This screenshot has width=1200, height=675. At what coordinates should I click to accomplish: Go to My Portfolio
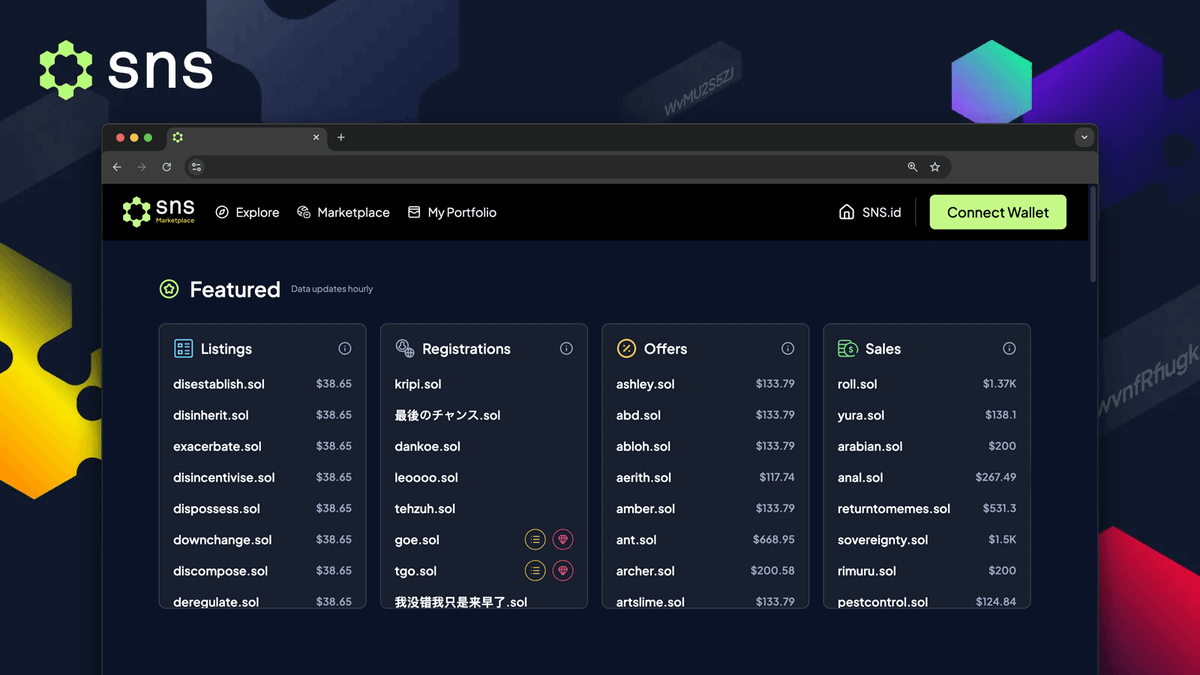pyautogui.click(x=452, y=212)
